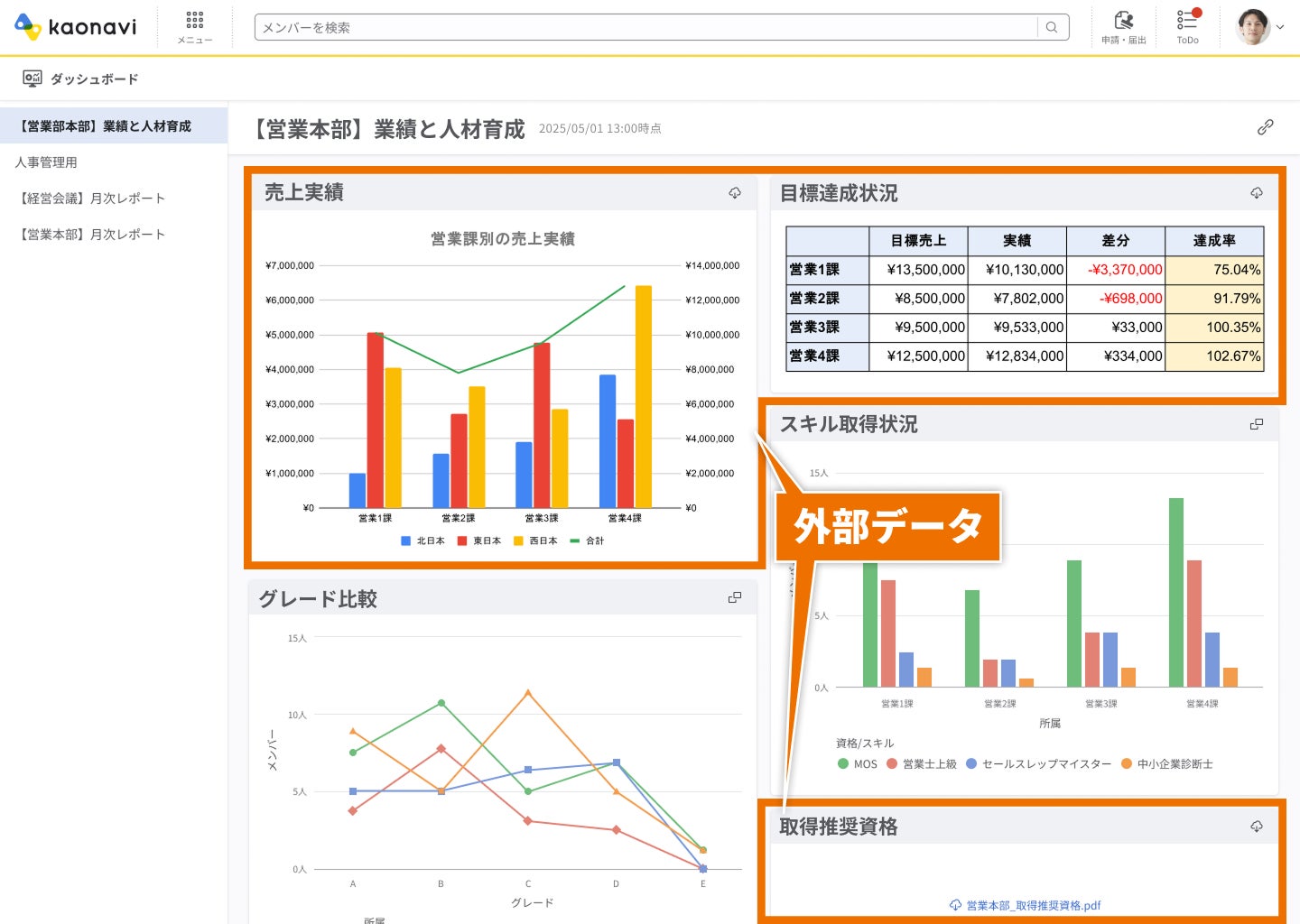Click the 2025/05/01 13:00時点 timestamp

(x=600, y=129)
